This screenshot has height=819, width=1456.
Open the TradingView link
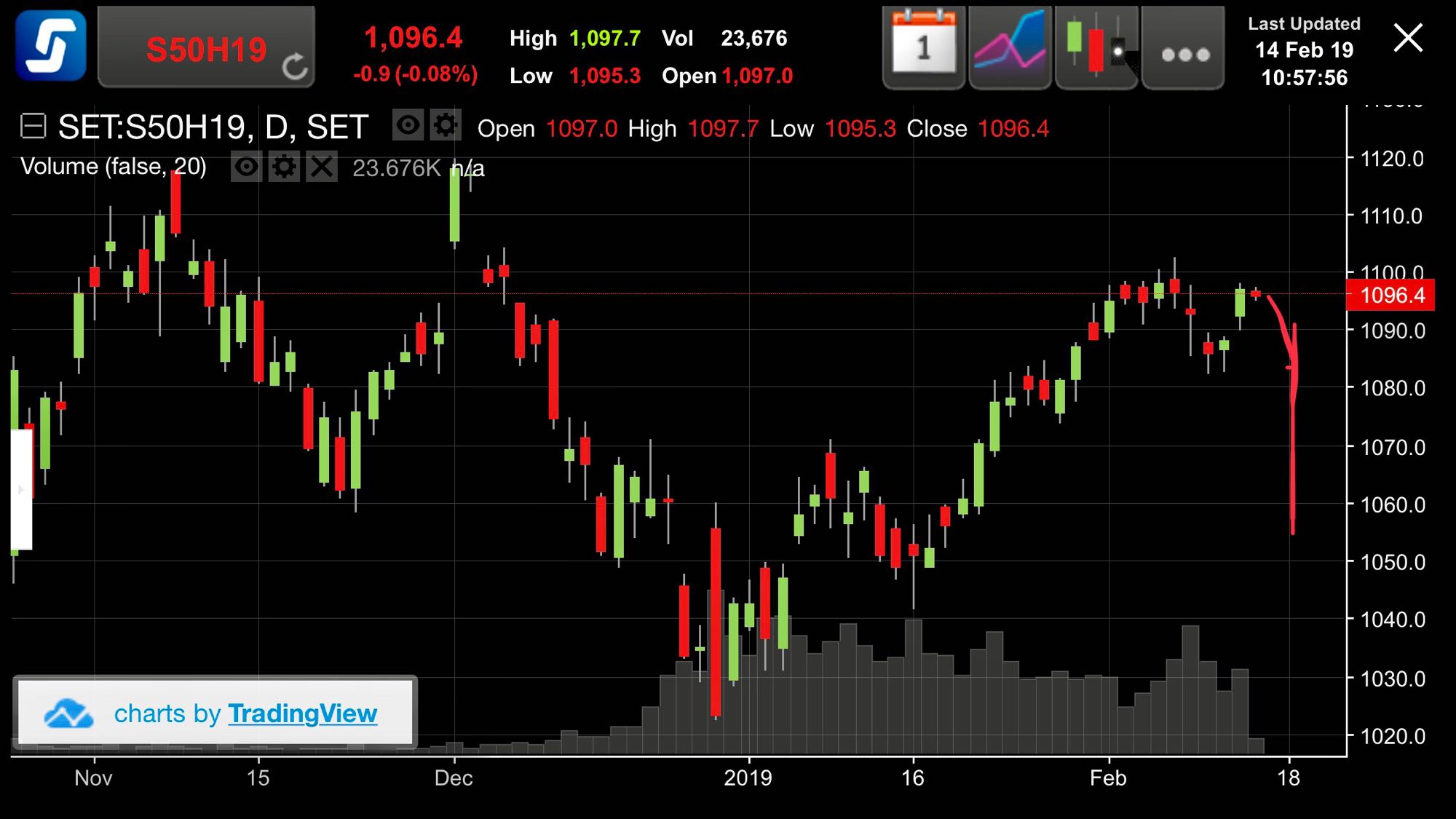302,713
